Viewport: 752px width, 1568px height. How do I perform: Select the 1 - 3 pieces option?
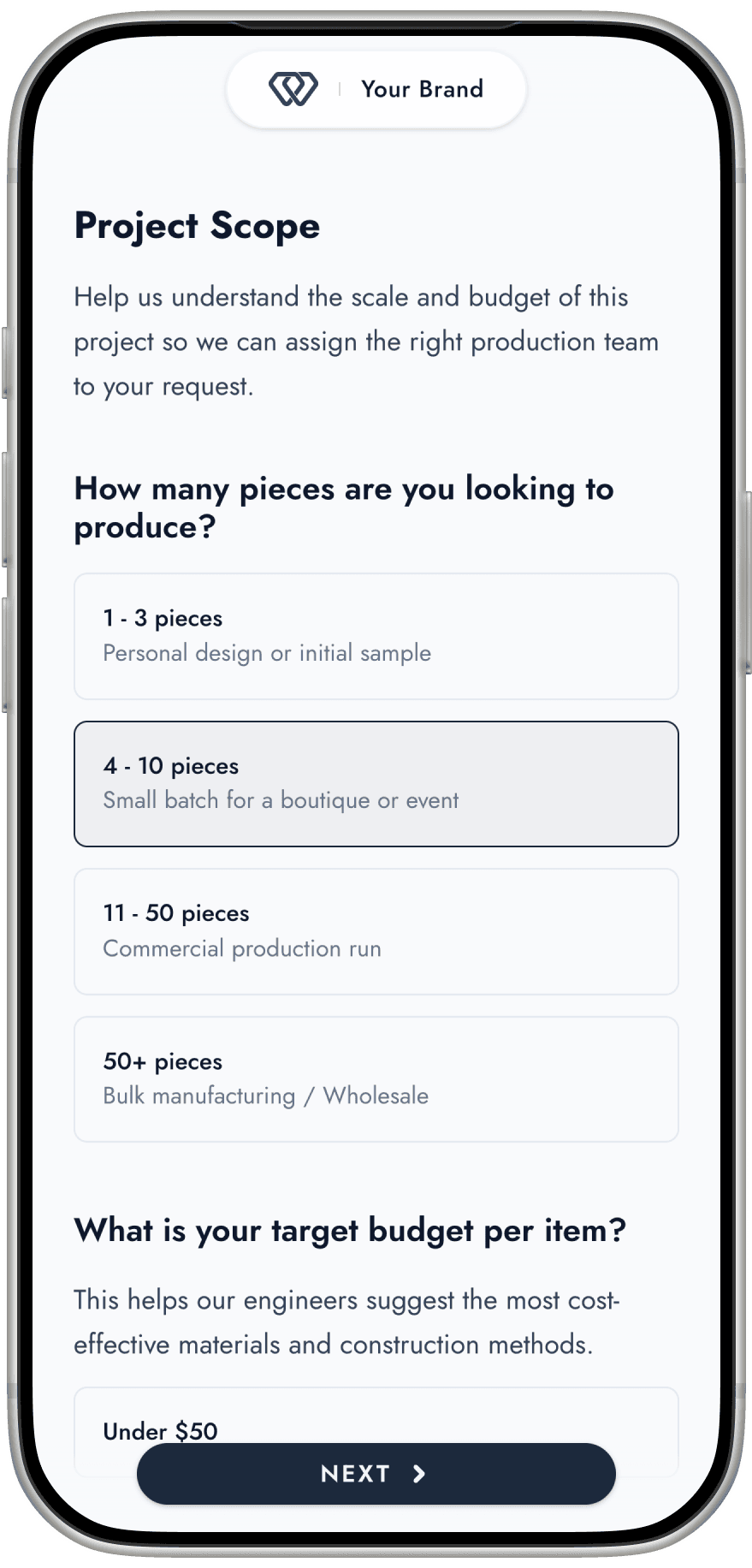[x=376, y=636]
